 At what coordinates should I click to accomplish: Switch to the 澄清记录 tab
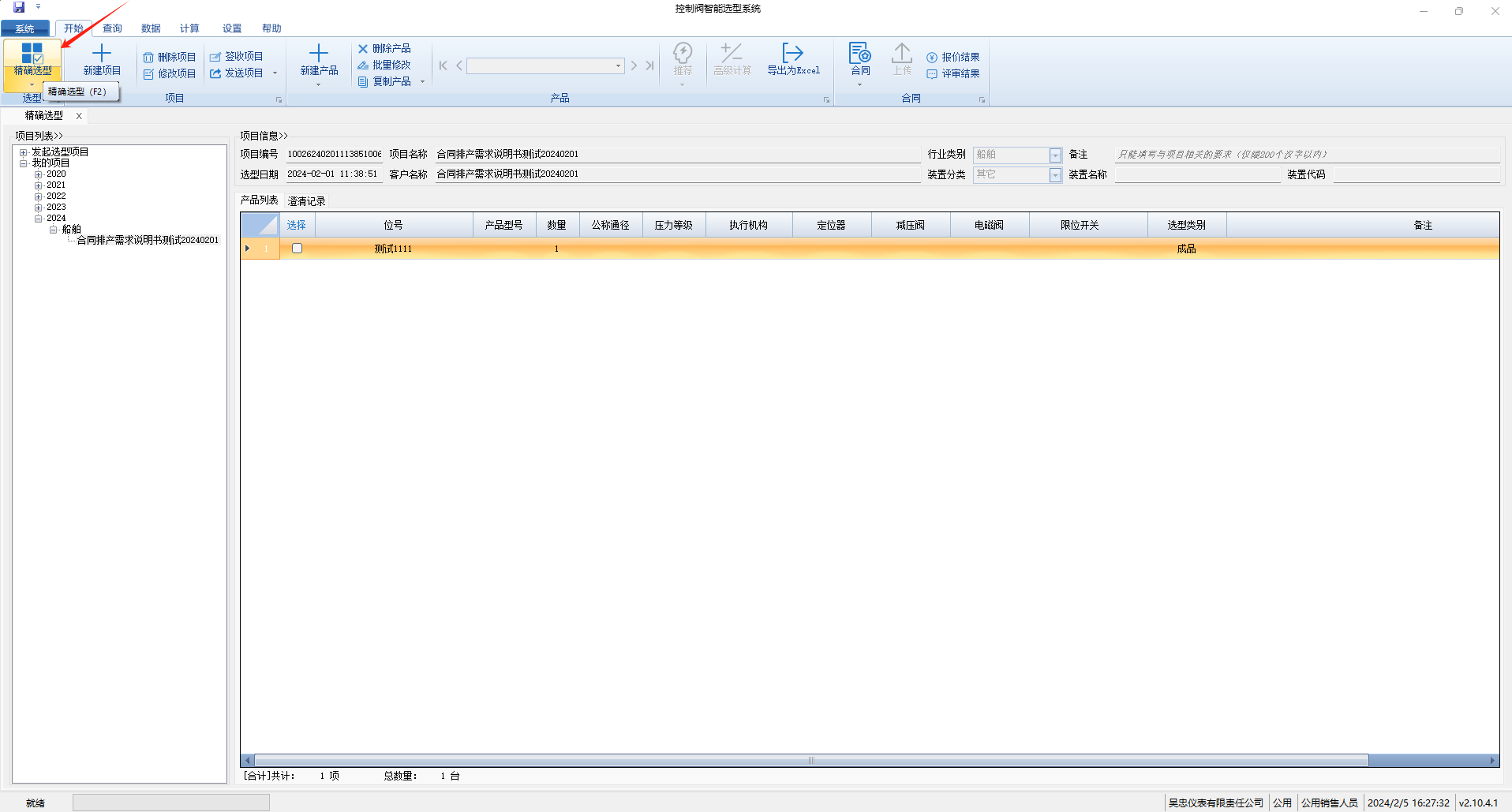click(306, 201)
